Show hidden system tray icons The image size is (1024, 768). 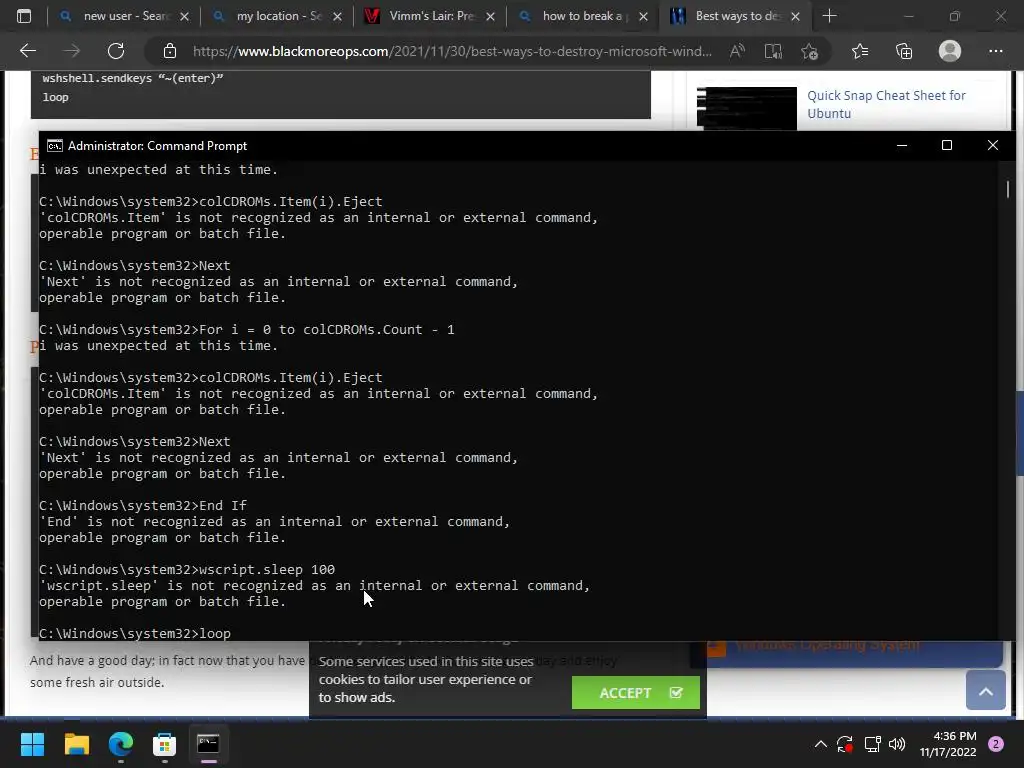click(821, 744)
